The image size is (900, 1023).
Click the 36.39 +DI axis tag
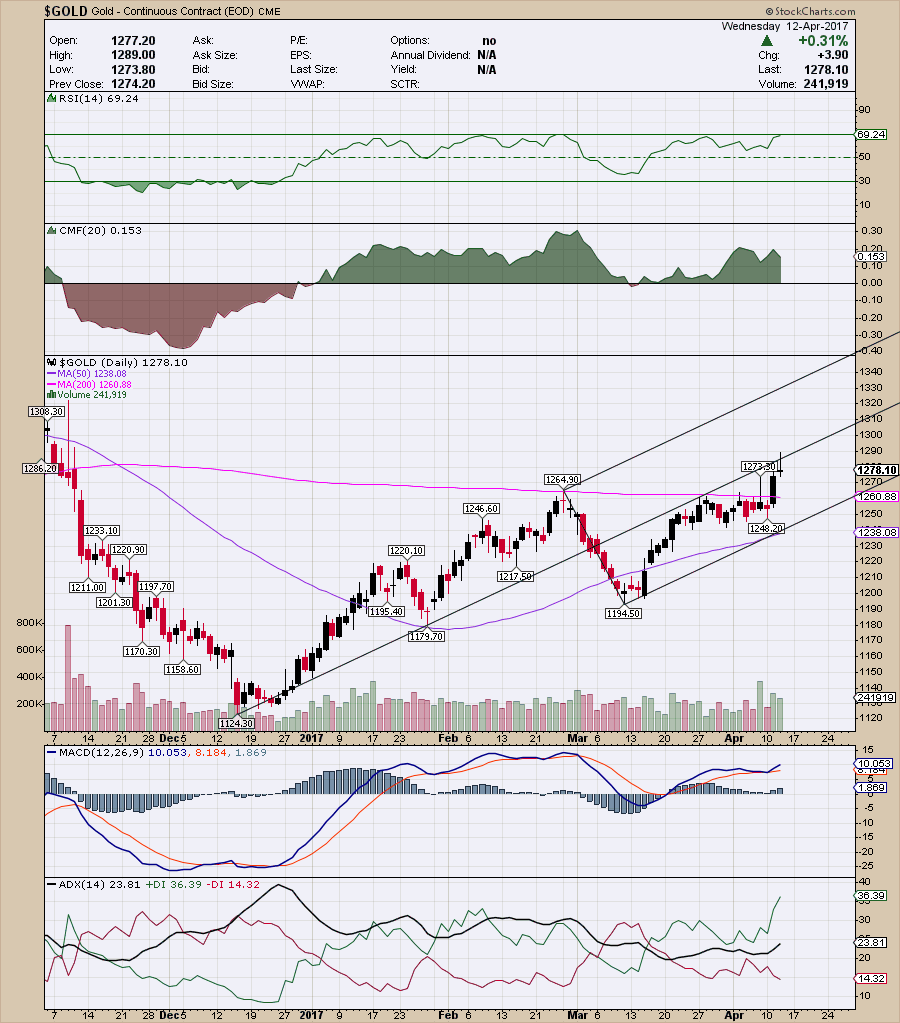pyautogui.click(x=871, y=895)
